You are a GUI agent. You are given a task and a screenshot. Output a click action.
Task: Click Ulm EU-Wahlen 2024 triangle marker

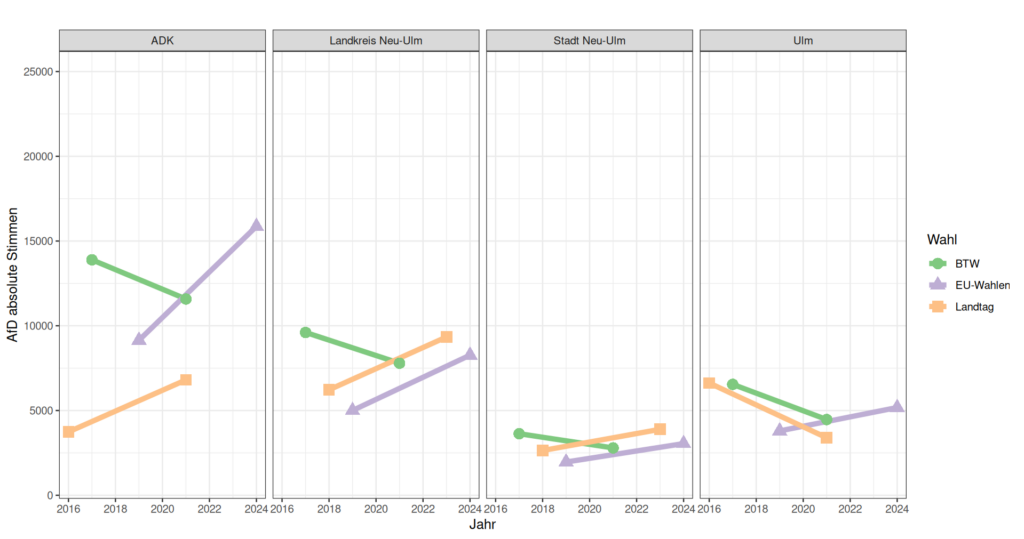tap(897, 407)
